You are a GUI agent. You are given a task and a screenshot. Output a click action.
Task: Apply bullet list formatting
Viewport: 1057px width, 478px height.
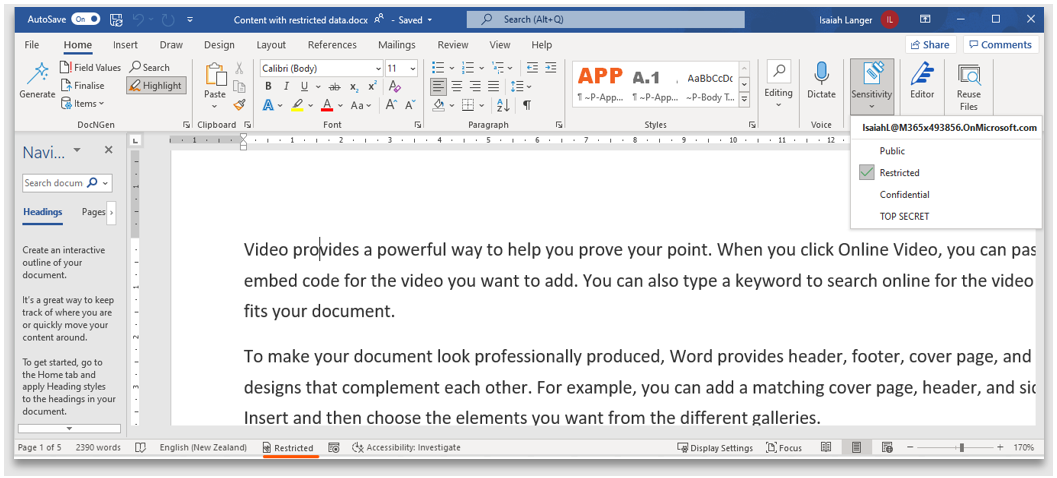pyautogui.click(x=441, y=67)
